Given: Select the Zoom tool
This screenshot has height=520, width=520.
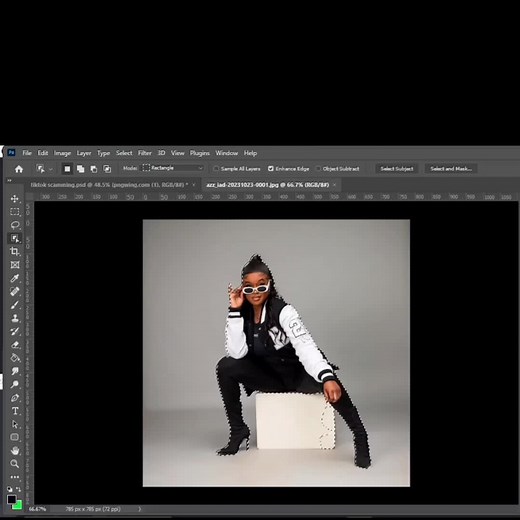Looking at the screenshot, I should tap(15, 464).
